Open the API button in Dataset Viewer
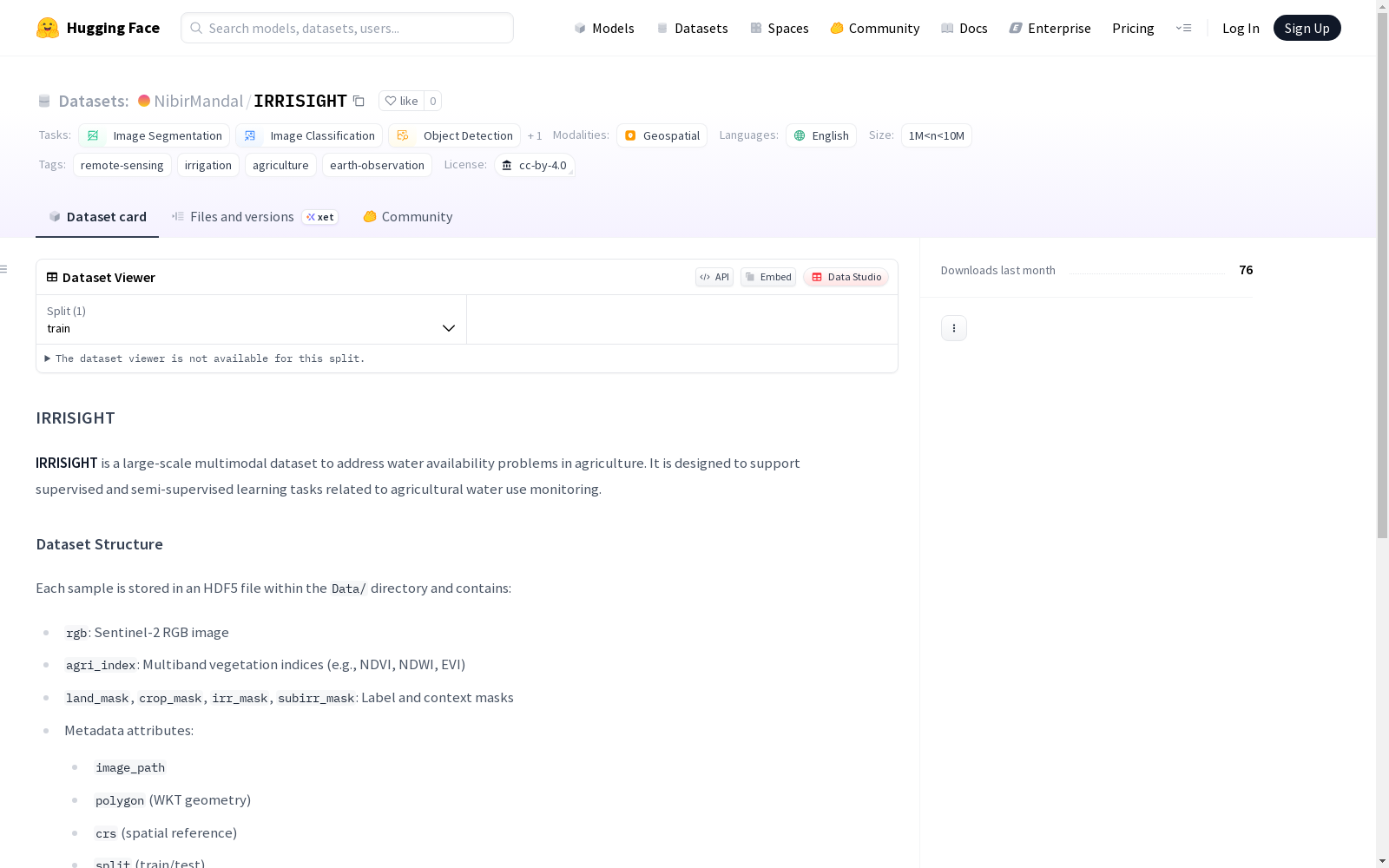The image size is (1389, 868). coord(714,277)
